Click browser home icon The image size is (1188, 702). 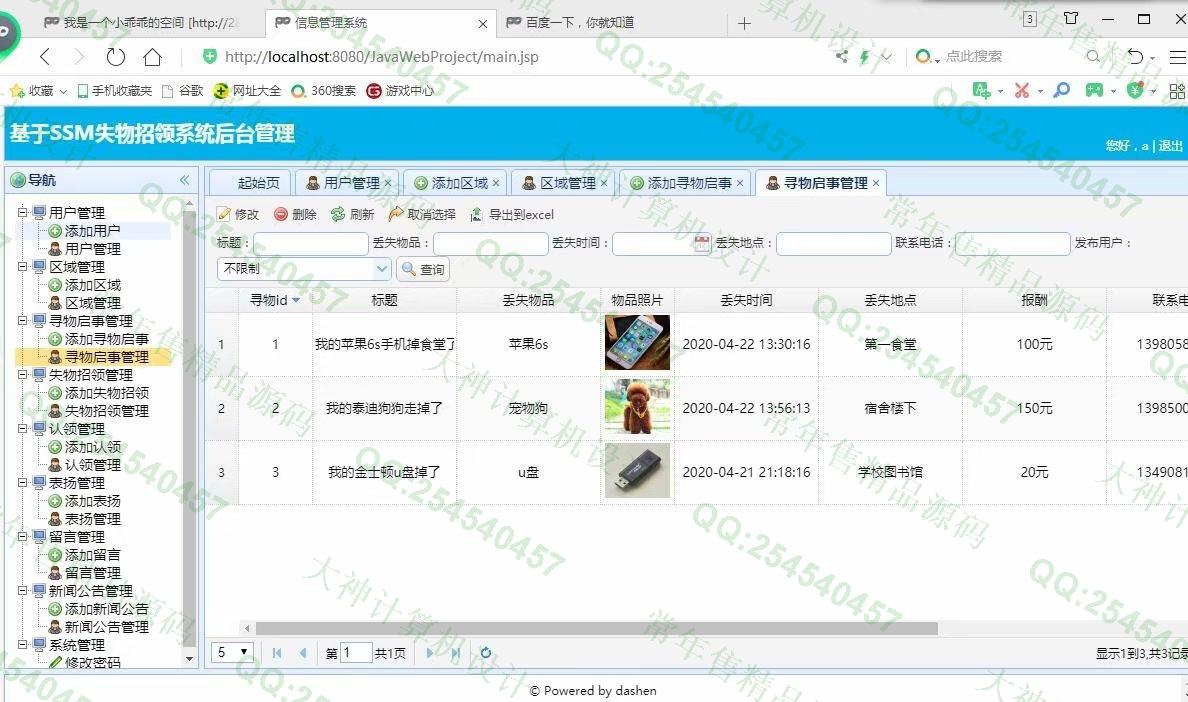pos(152,57)
